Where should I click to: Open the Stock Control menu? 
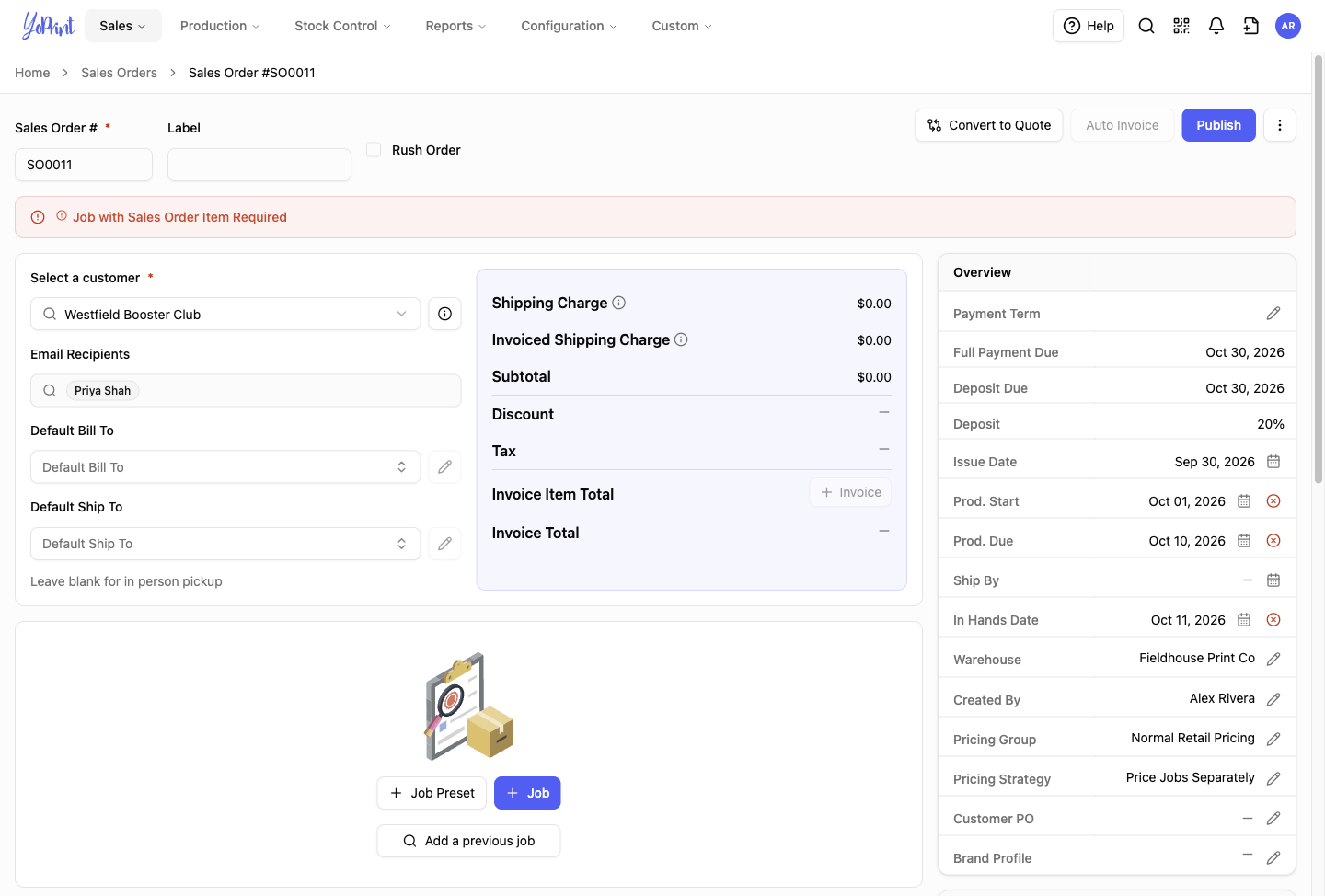[342, 26]
